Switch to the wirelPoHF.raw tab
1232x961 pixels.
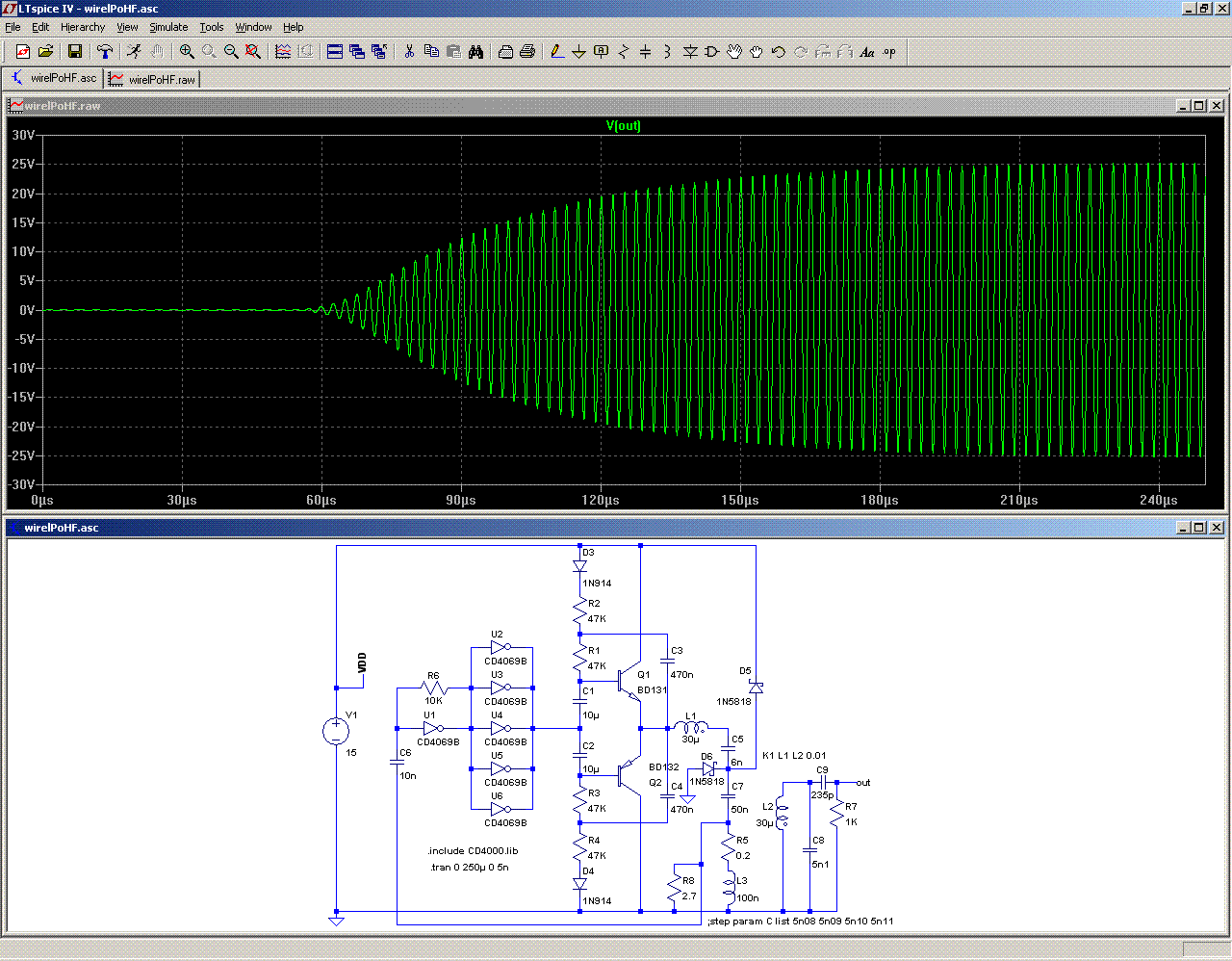pos(152,79)
